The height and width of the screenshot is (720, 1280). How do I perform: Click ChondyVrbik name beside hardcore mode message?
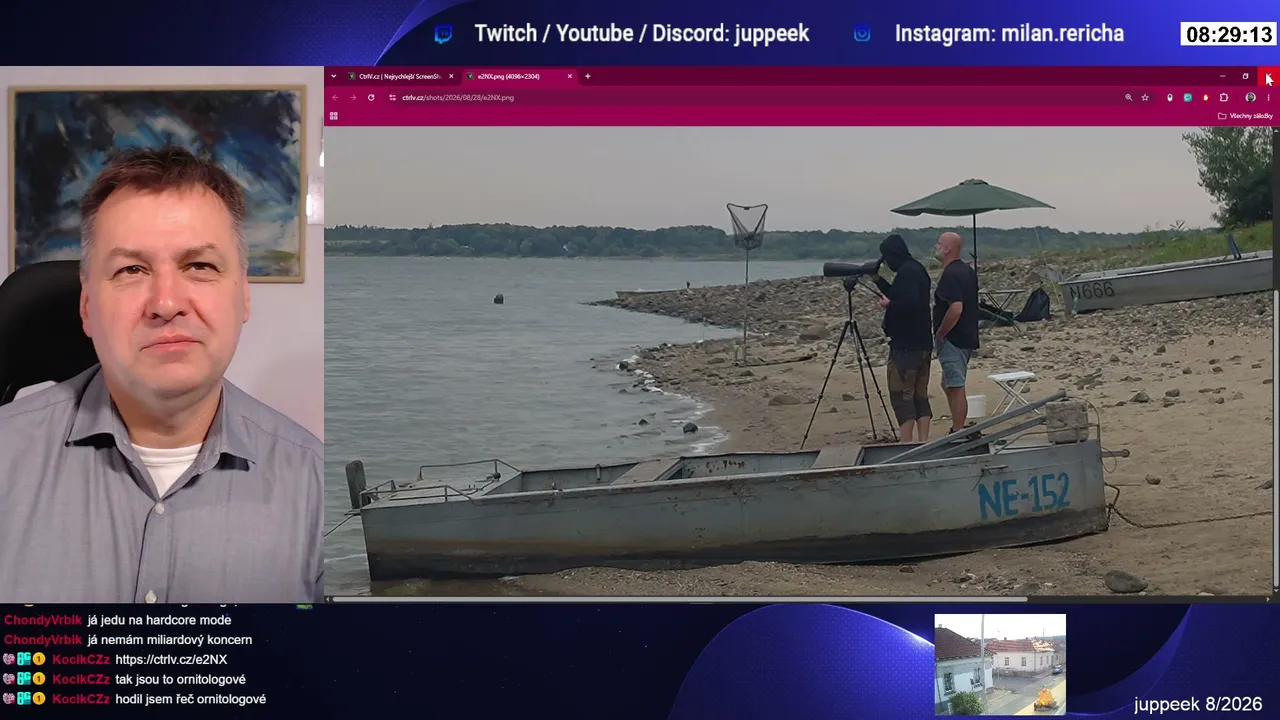43,620
